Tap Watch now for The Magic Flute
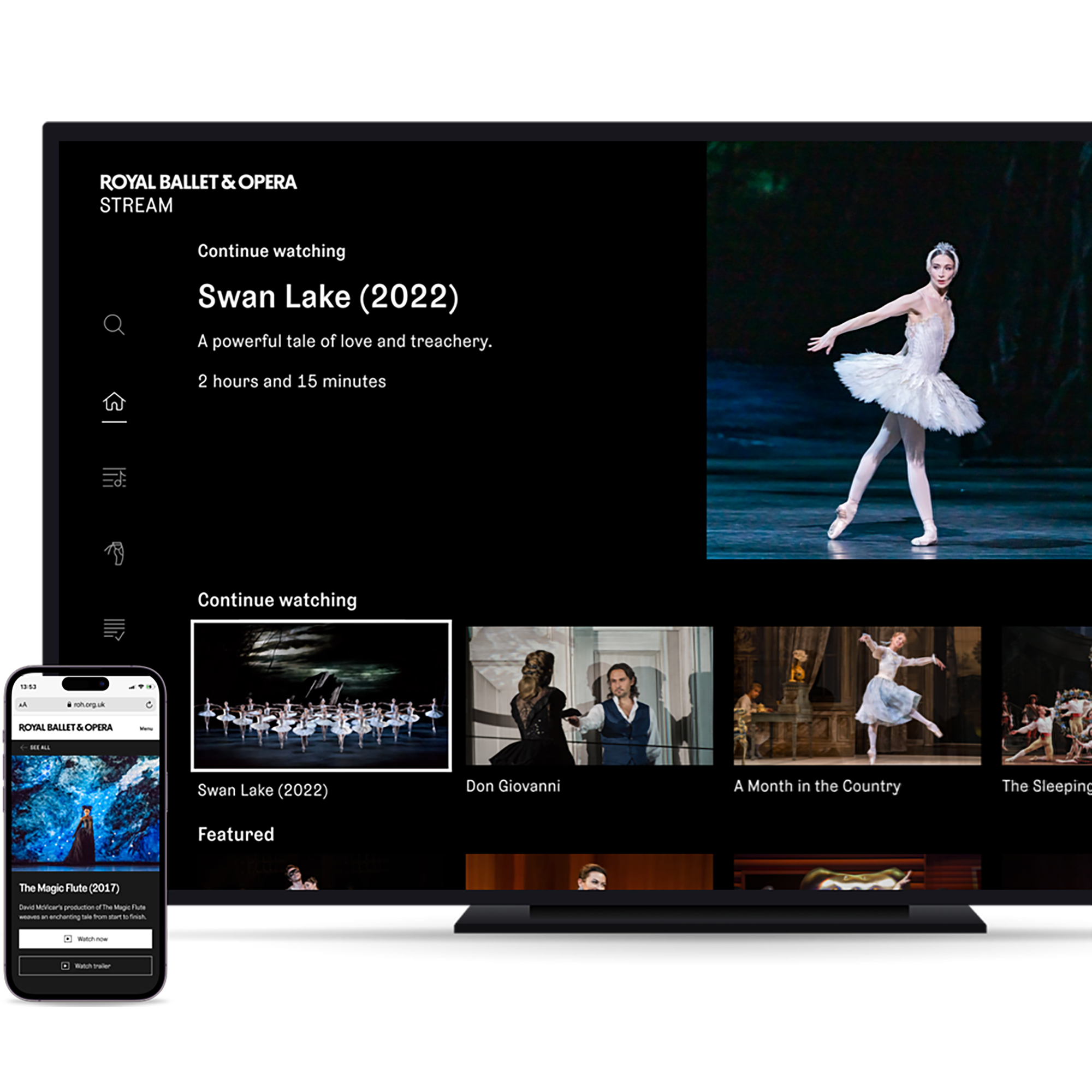The width and height of the screenshot is (1092, 1092). point(85,939)
